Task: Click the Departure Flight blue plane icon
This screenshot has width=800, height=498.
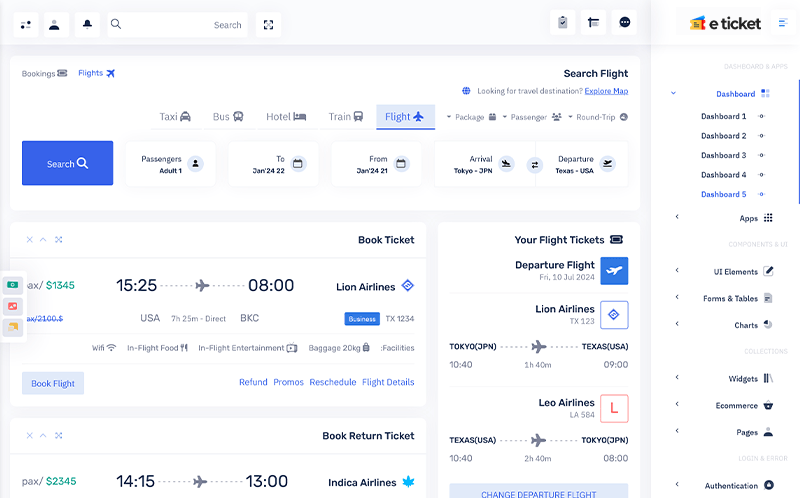Action: coord(614,270)
